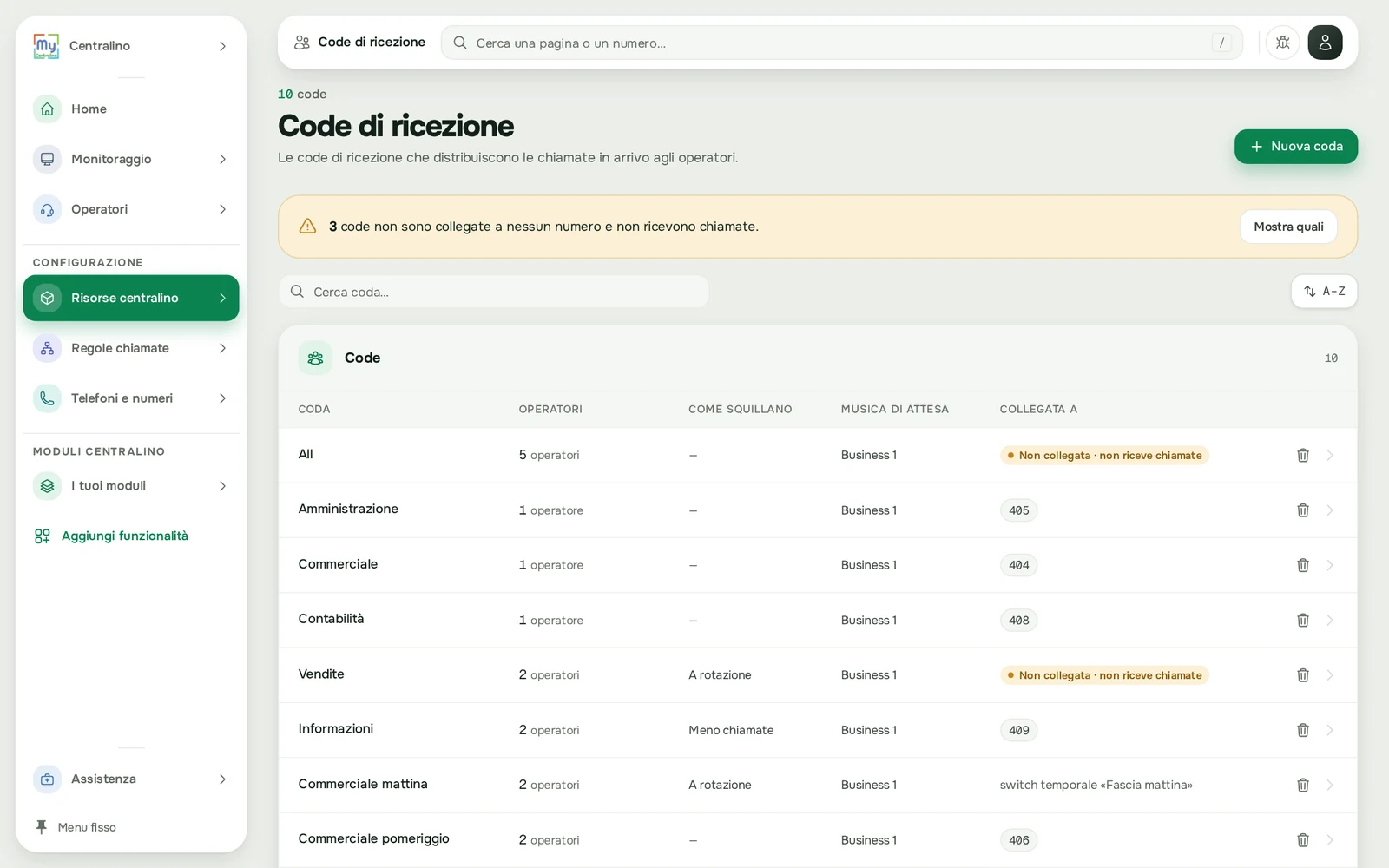This screenshot has height=868, width=1389.
Task: Go to the Home menu entry
Action: [x=131, y=109]
